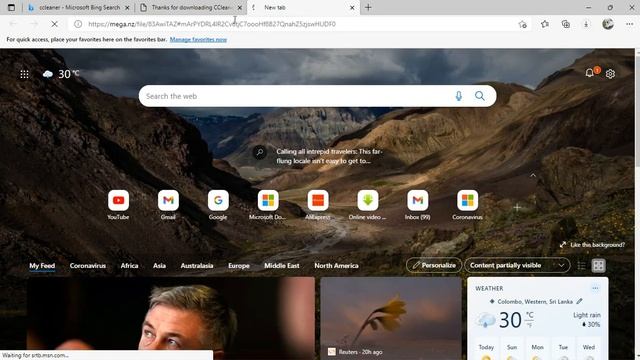Open the AliExpress quick link
640x360 pixels.
point(318,205)
